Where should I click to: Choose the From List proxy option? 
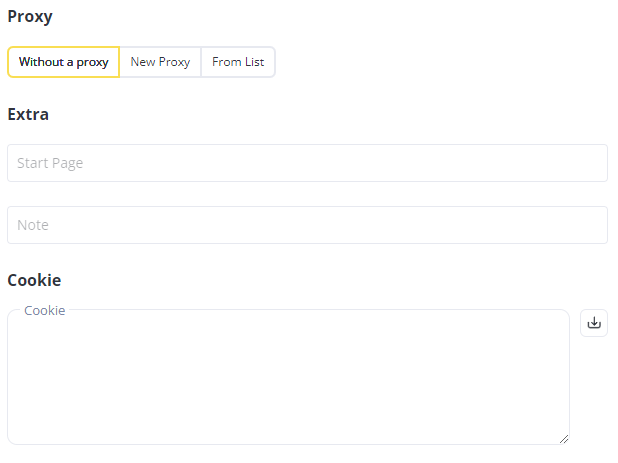(238, 62)
